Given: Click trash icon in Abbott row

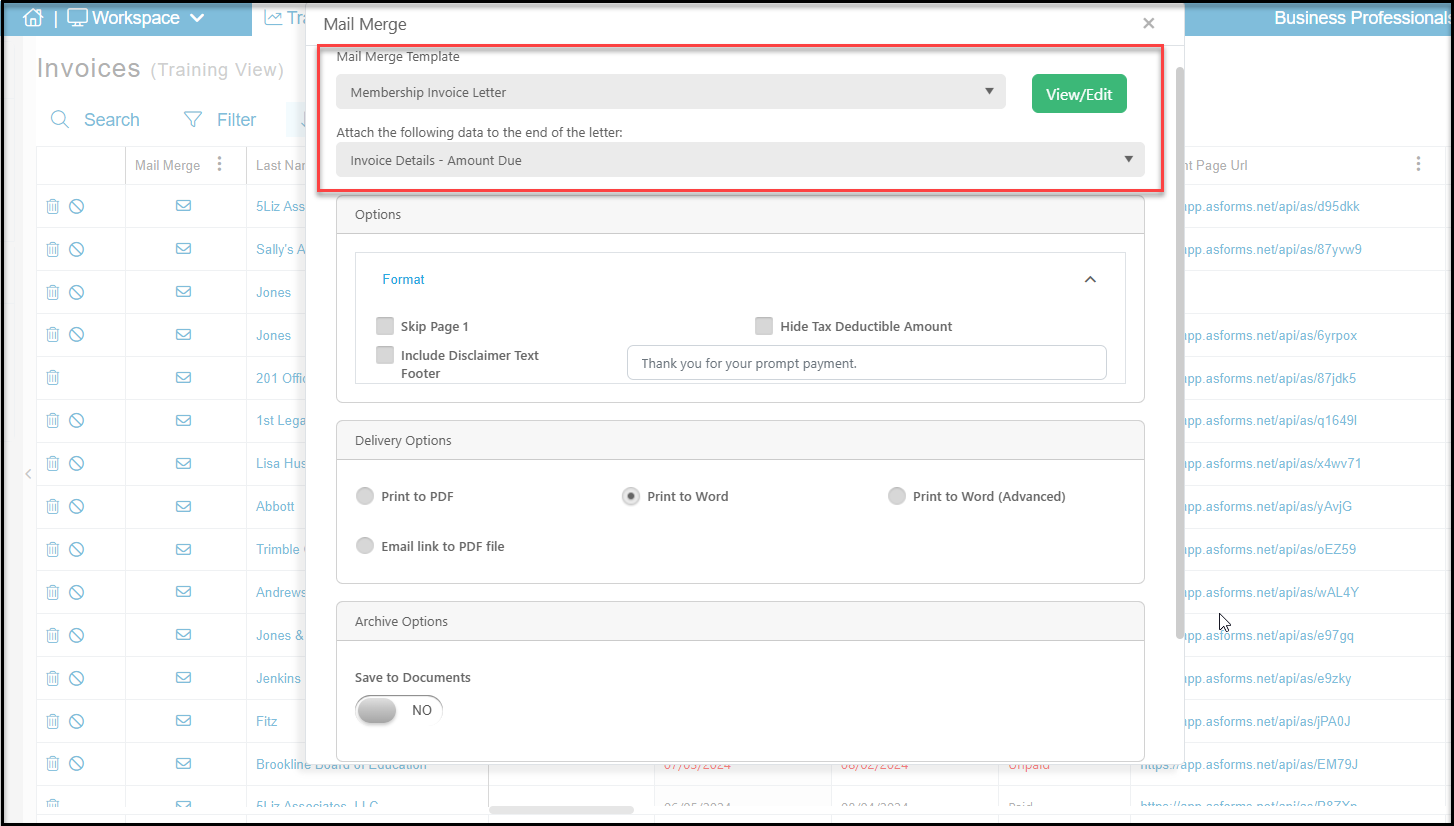Looking at the screenshot, I should pos(53,507).
